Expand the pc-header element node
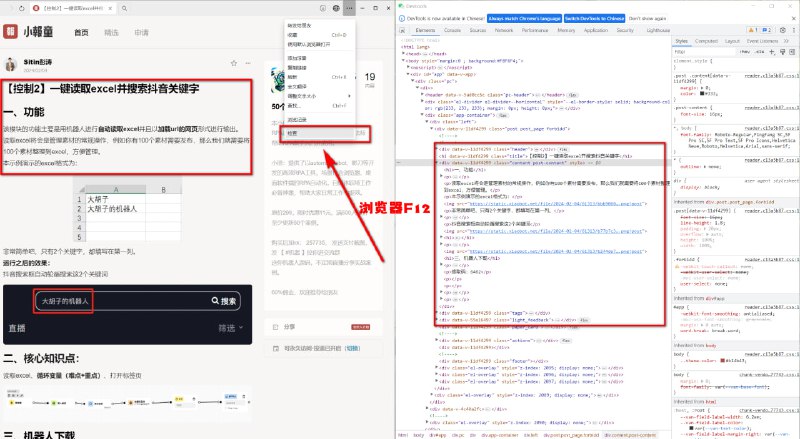Viewport: 800px width, 439px height. pyautogui.click(x=421, y=94)
